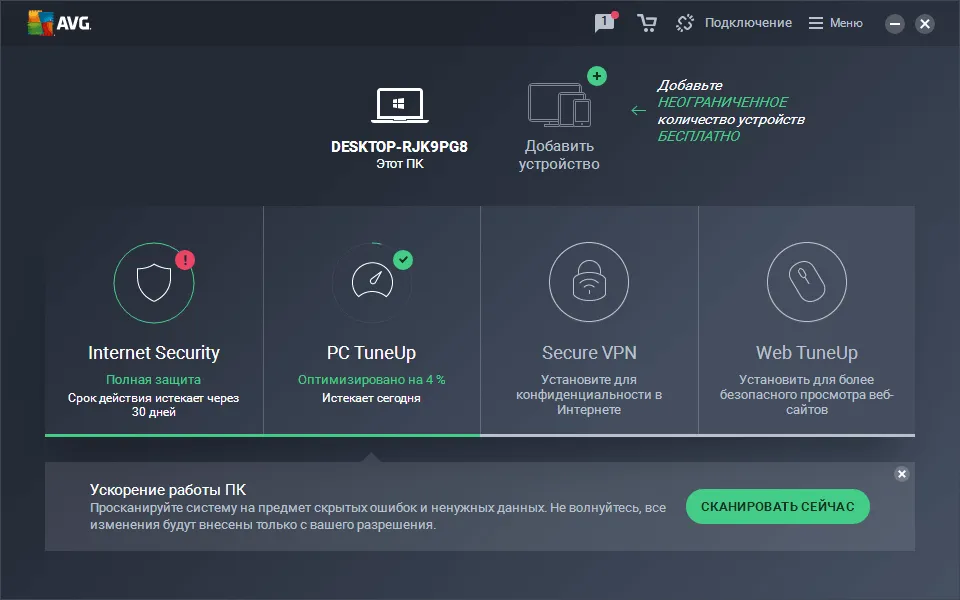Click the Secure VPN padlock icon
960x600 pixels.
point(589,282)
